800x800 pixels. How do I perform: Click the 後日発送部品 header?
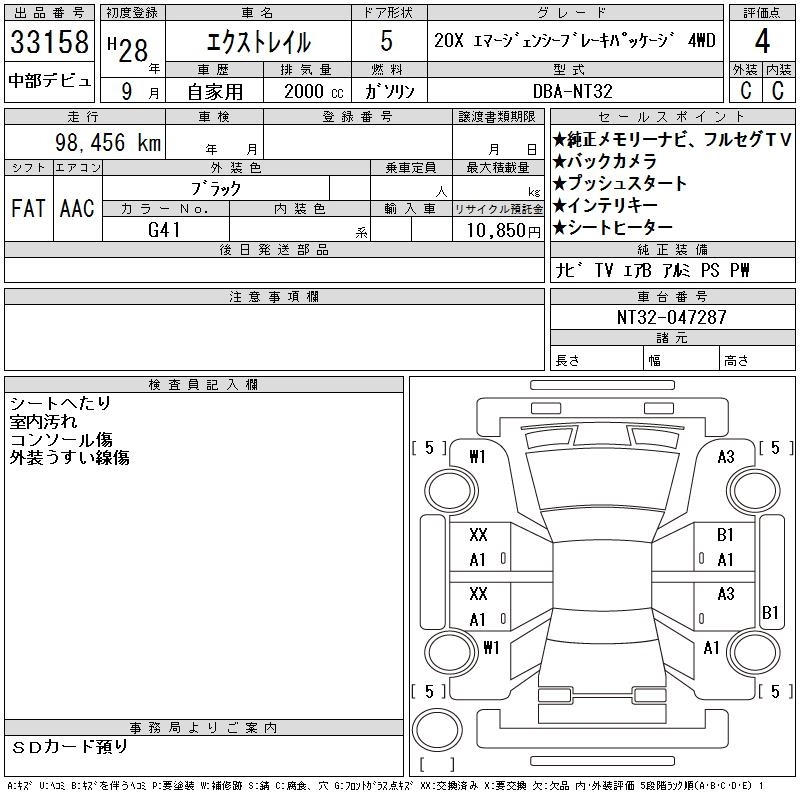point(274,250)
